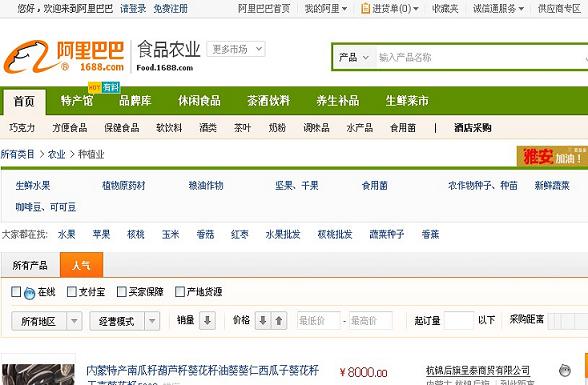The height and width of the screenshot is (385, 588).
Task: Sort by 销量 descending arrow
Action: tap(207, 321)
